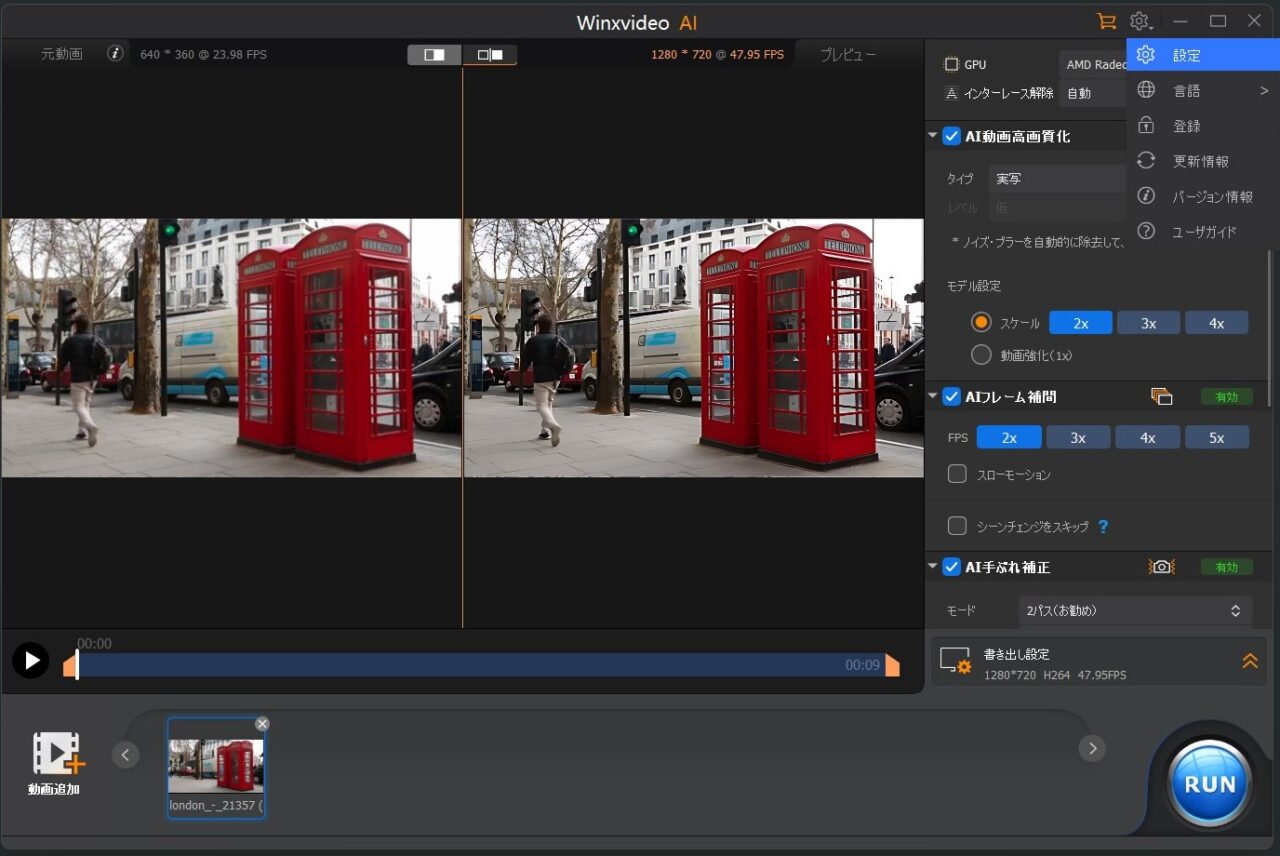Screen dimensions: 1280x856
Task: Set scale to 3x
Action: pos(1148,323)
